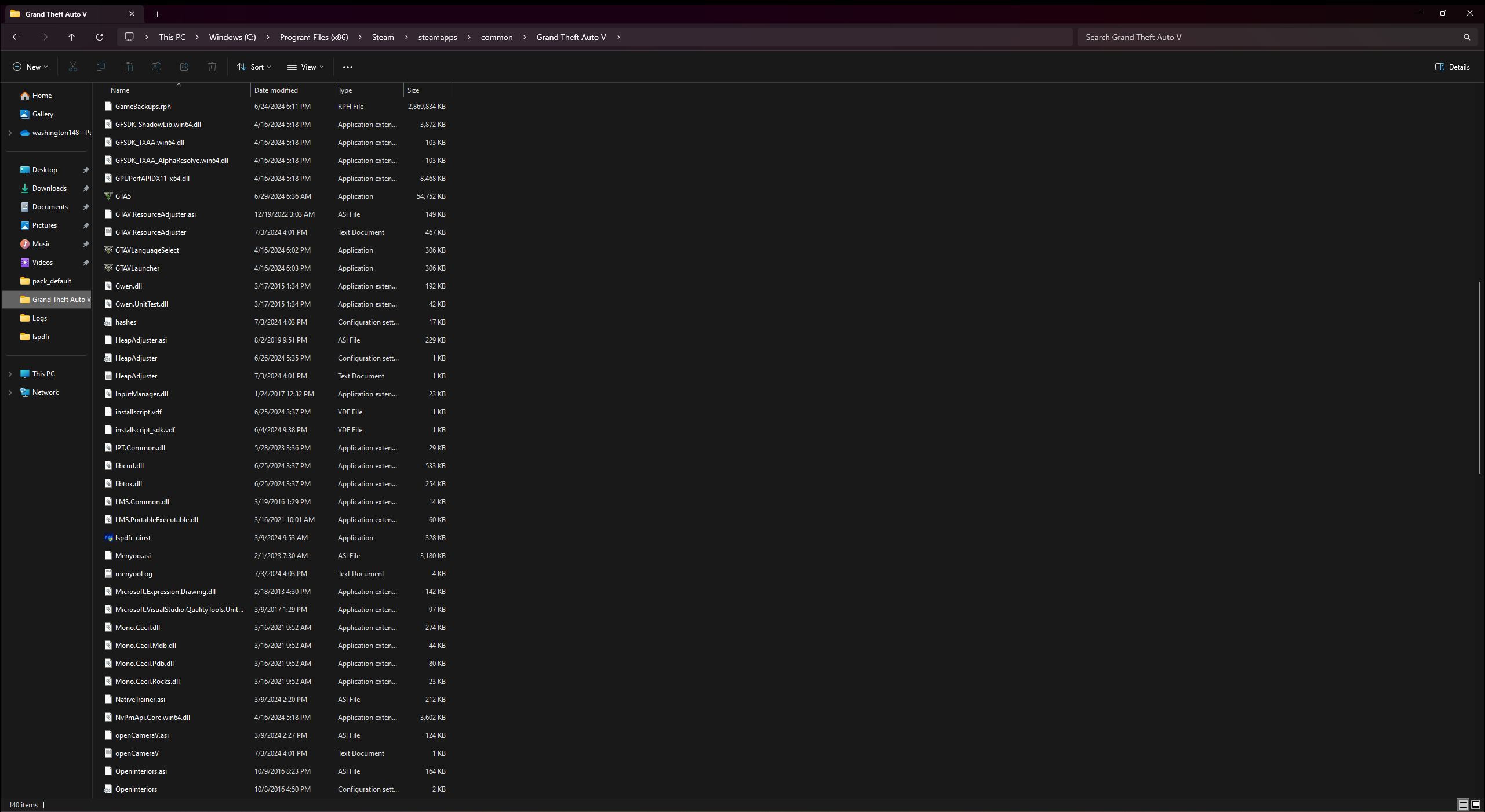Click the Rename toolbar icon
1485x812 pixels.
[x=156, y=67]
